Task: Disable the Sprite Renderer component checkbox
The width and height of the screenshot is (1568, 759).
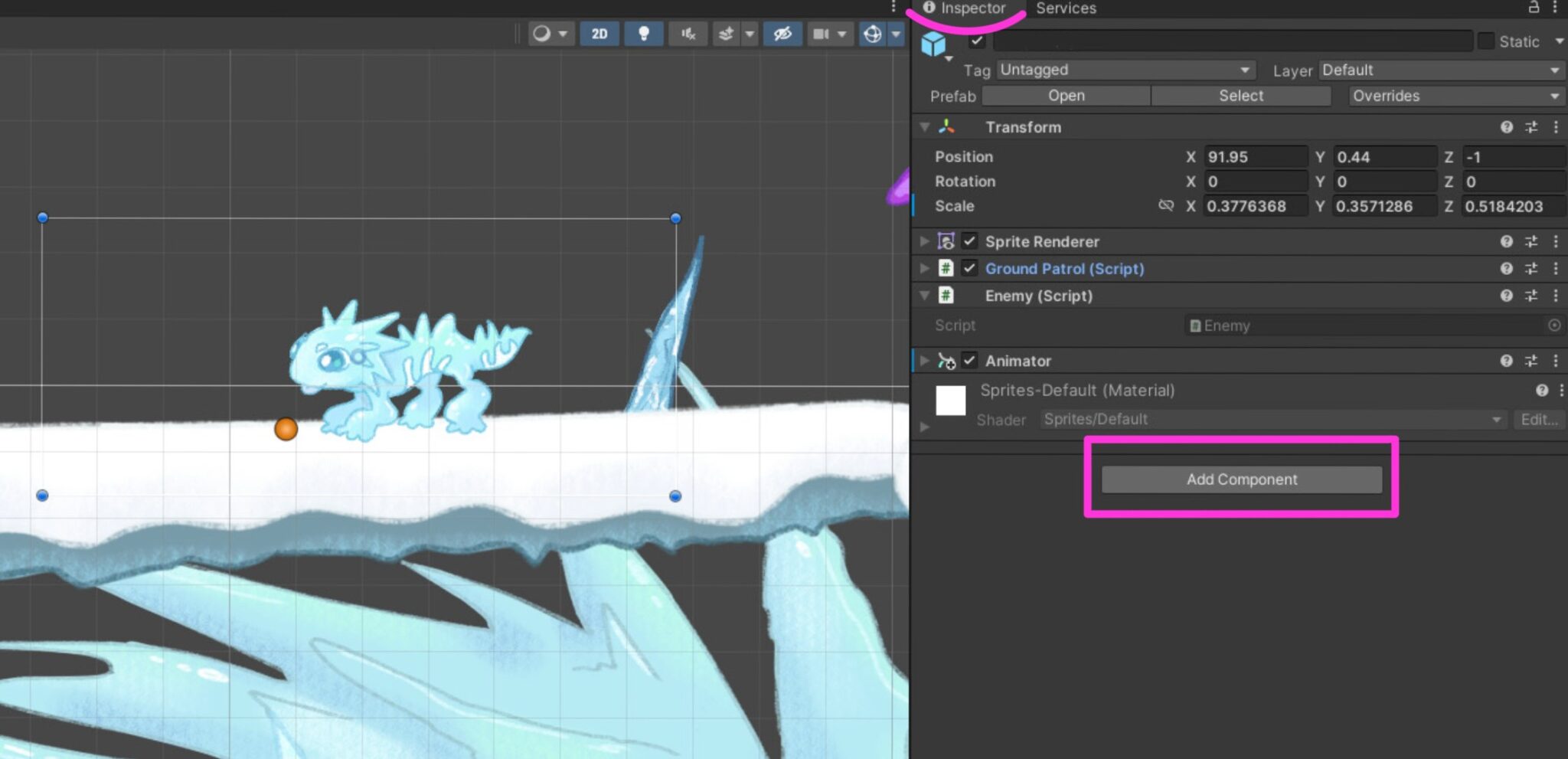Action: point(969,241)
